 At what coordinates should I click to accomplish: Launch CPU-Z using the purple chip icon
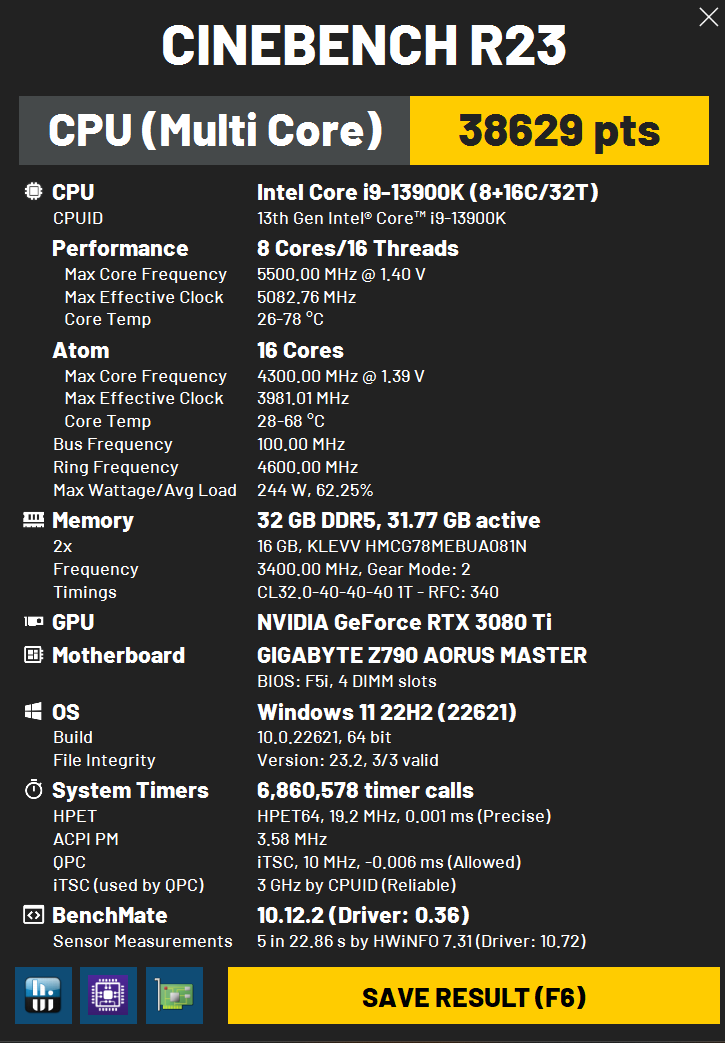pyautogui.click(x=108, y=995)
